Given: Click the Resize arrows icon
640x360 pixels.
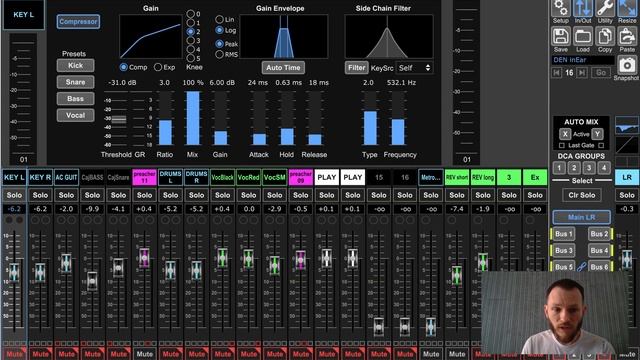Looking at the screenshot, I should (627, 9).
